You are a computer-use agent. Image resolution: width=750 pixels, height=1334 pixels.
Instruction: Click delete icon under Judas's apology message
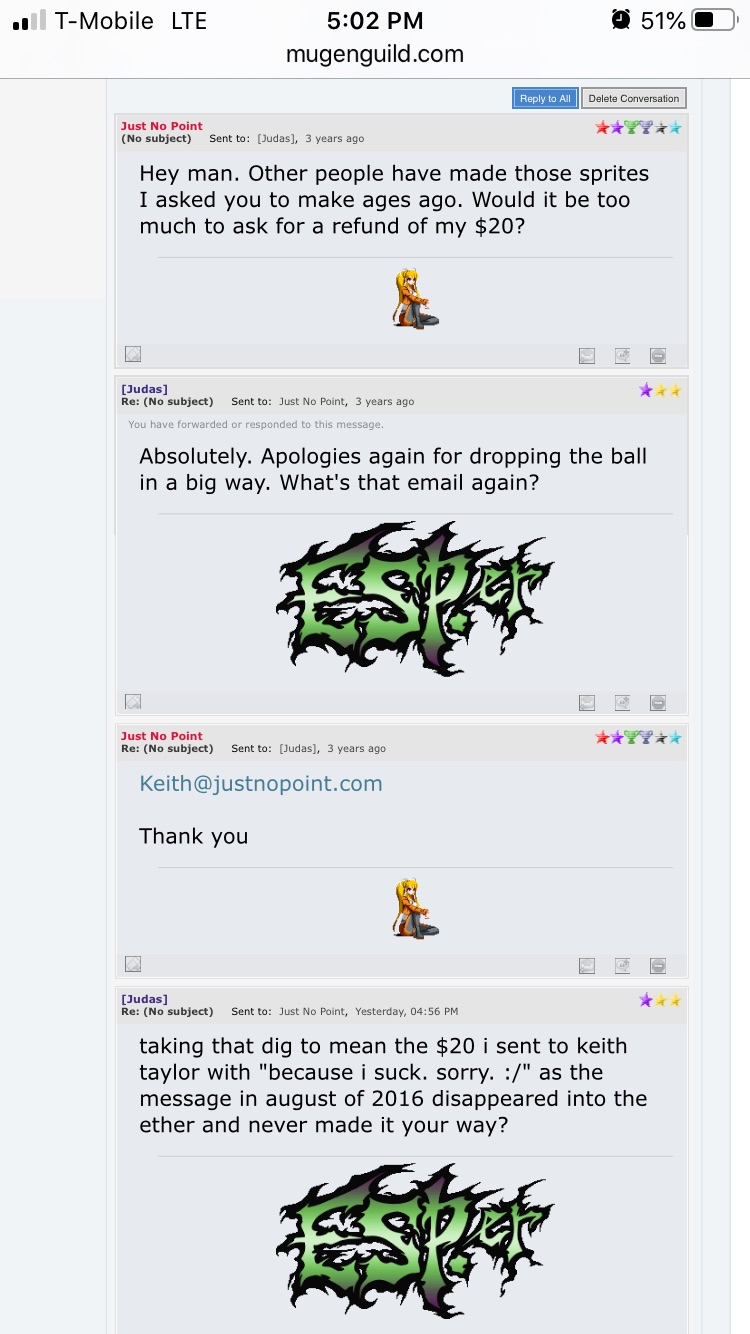click(657, 703)
